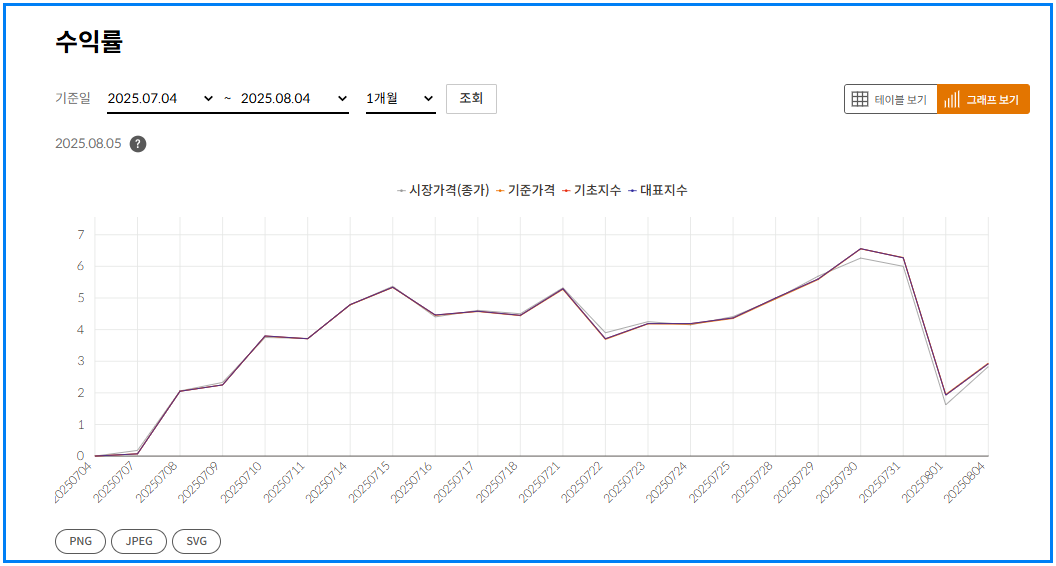This screenshot has width=1056, height=566.
Task: Download chart as PNG
Action: [81, 541]
